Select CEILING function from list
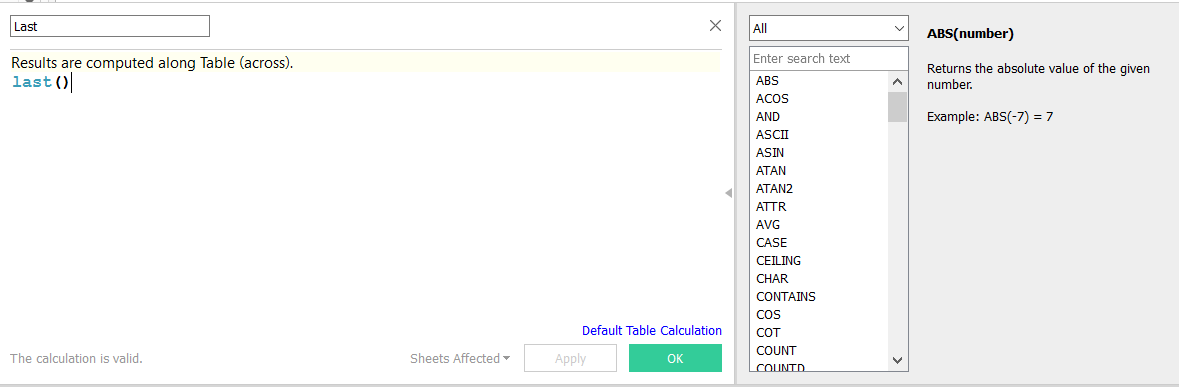 coord(778,261)
